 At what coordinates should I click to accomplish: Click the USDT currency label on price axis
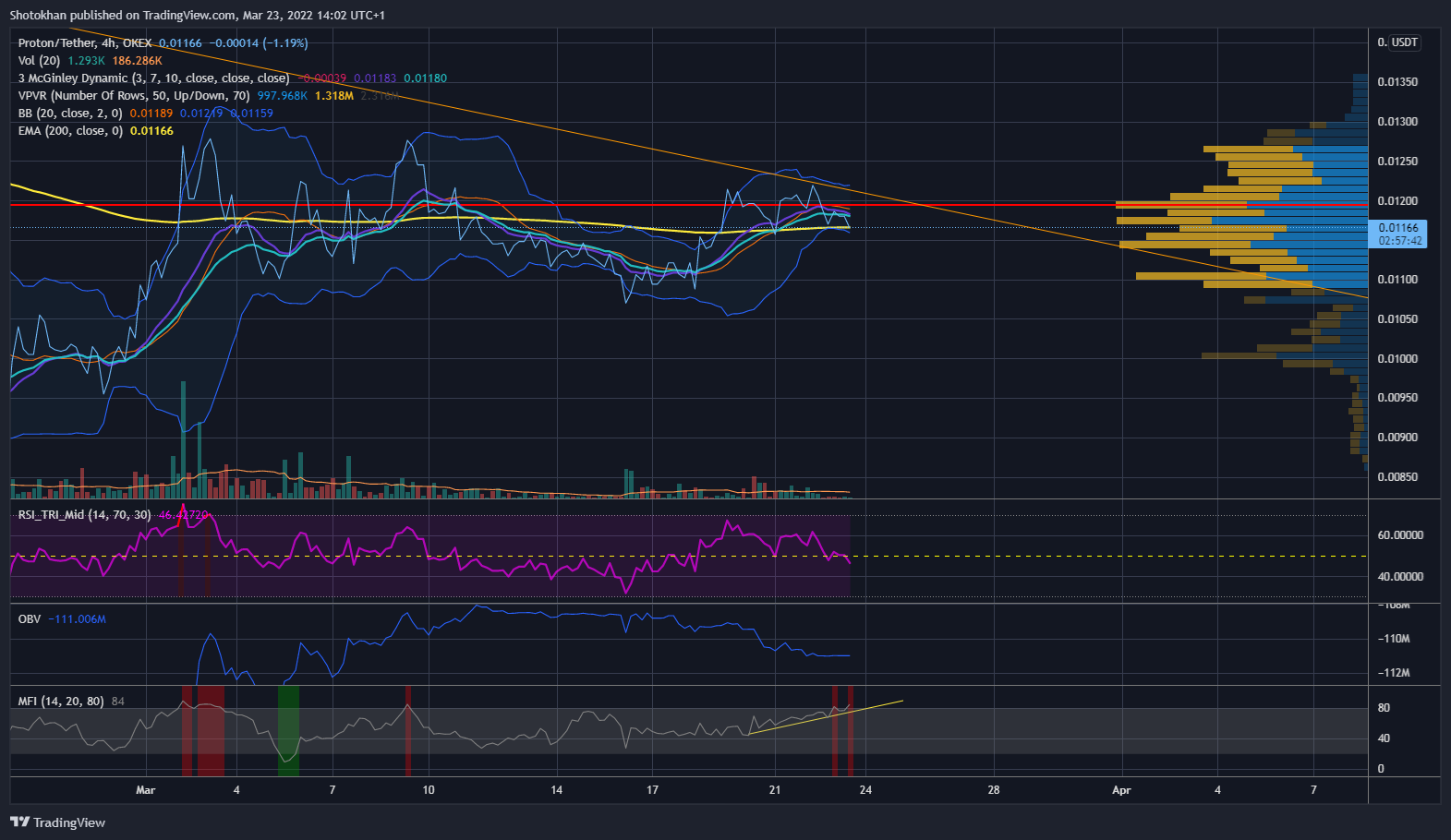click(1405, 42)
